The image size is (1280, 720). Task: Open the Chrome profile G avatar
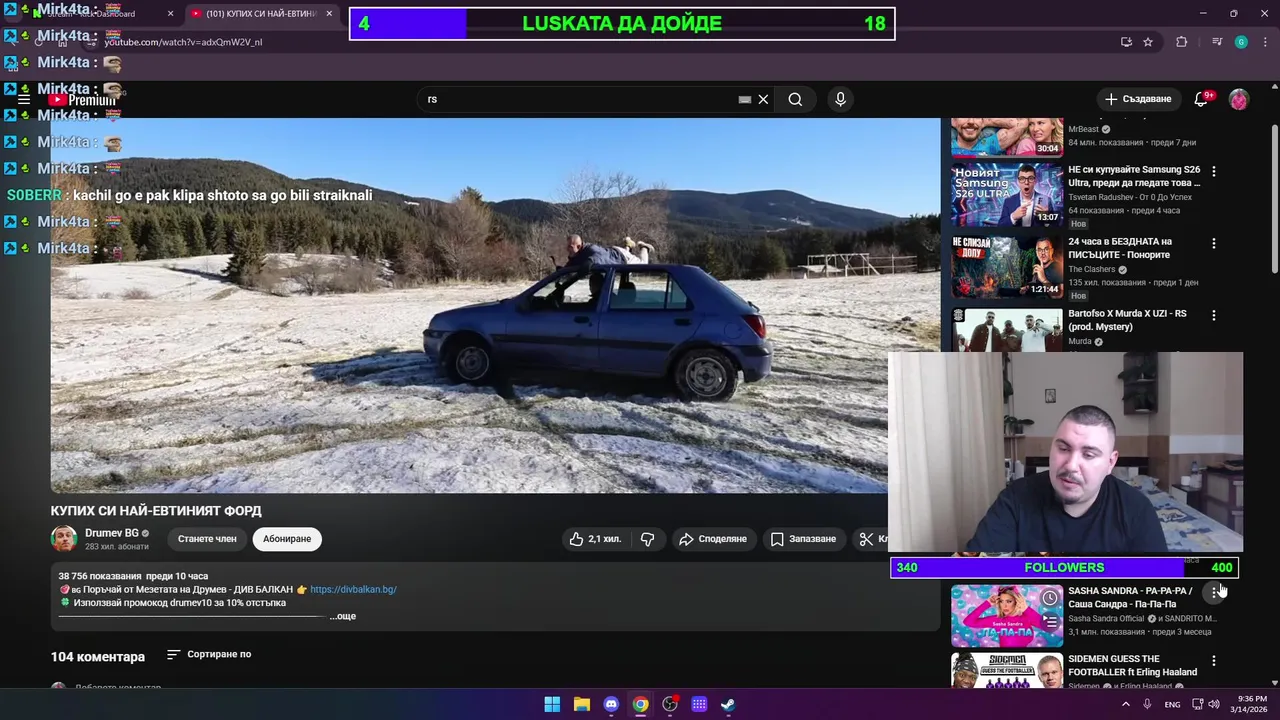(1241, 42)
